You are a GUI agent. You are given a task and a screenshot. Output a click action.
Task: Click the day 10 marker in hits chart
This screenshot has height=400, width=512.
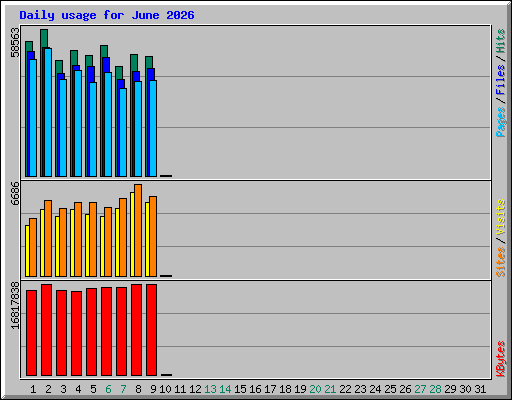tap(166, 176)
